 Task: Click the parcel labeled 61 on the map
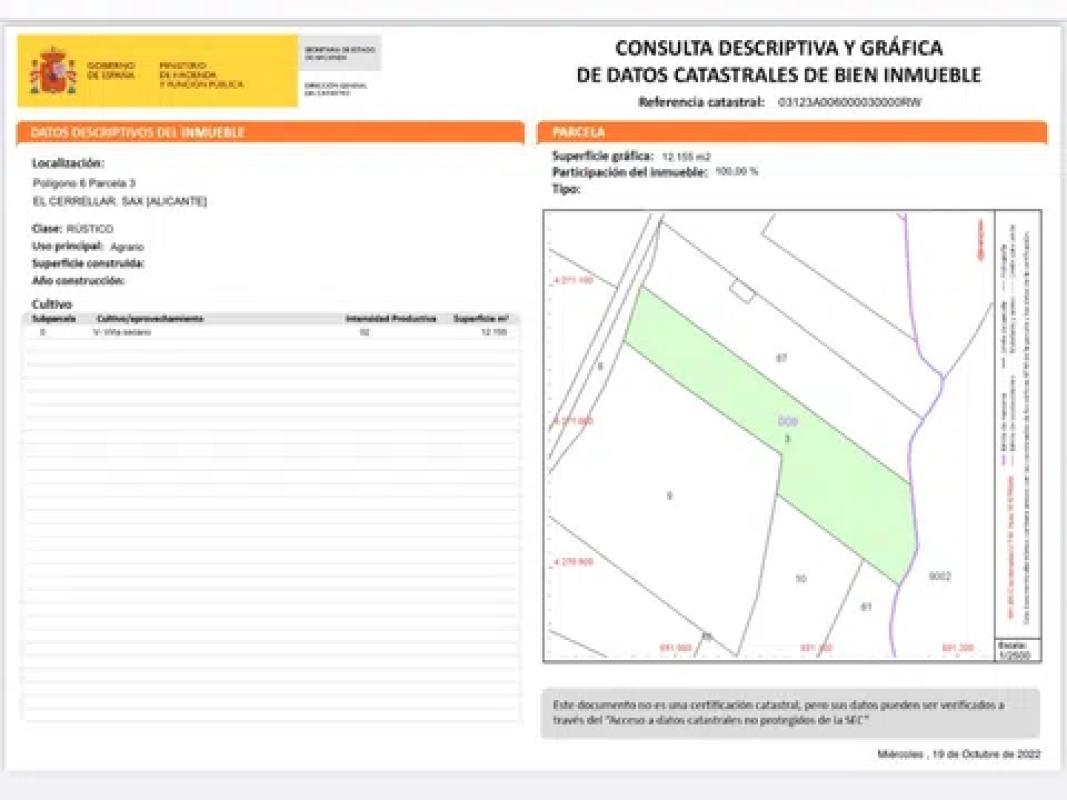point(865,606)
